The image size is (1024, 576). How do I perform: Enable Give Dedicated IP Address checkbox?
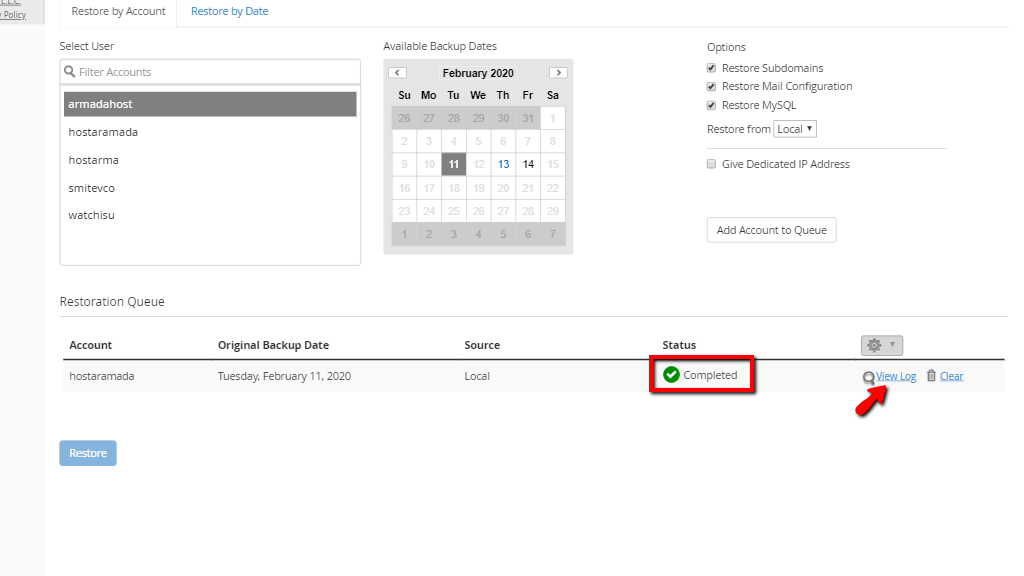click(711, 164)
